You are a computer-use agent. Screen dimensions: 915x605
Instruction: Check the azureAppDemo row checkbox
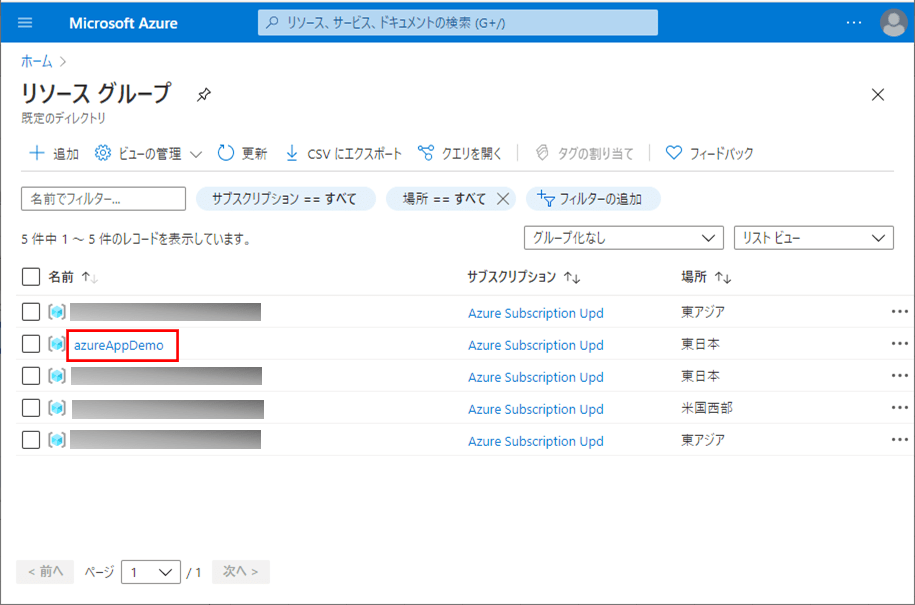31,344
